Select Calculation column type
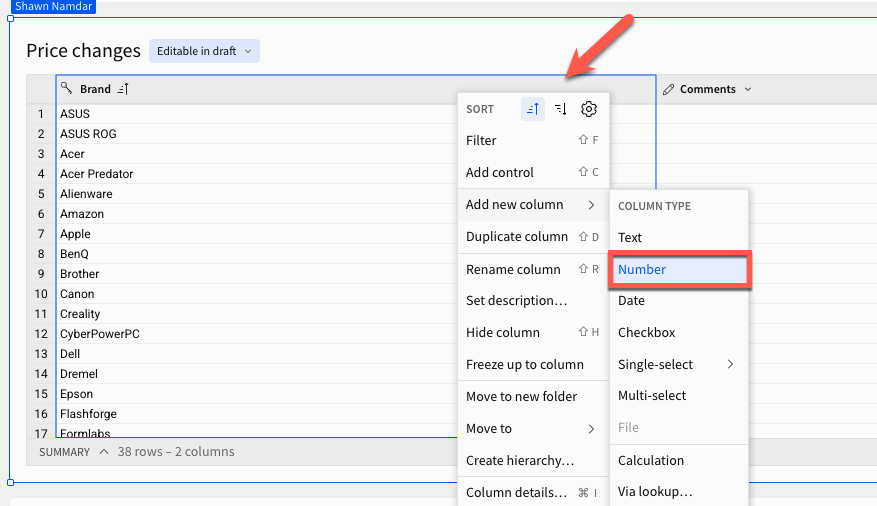The image size is (877, 506). point(679,461)
